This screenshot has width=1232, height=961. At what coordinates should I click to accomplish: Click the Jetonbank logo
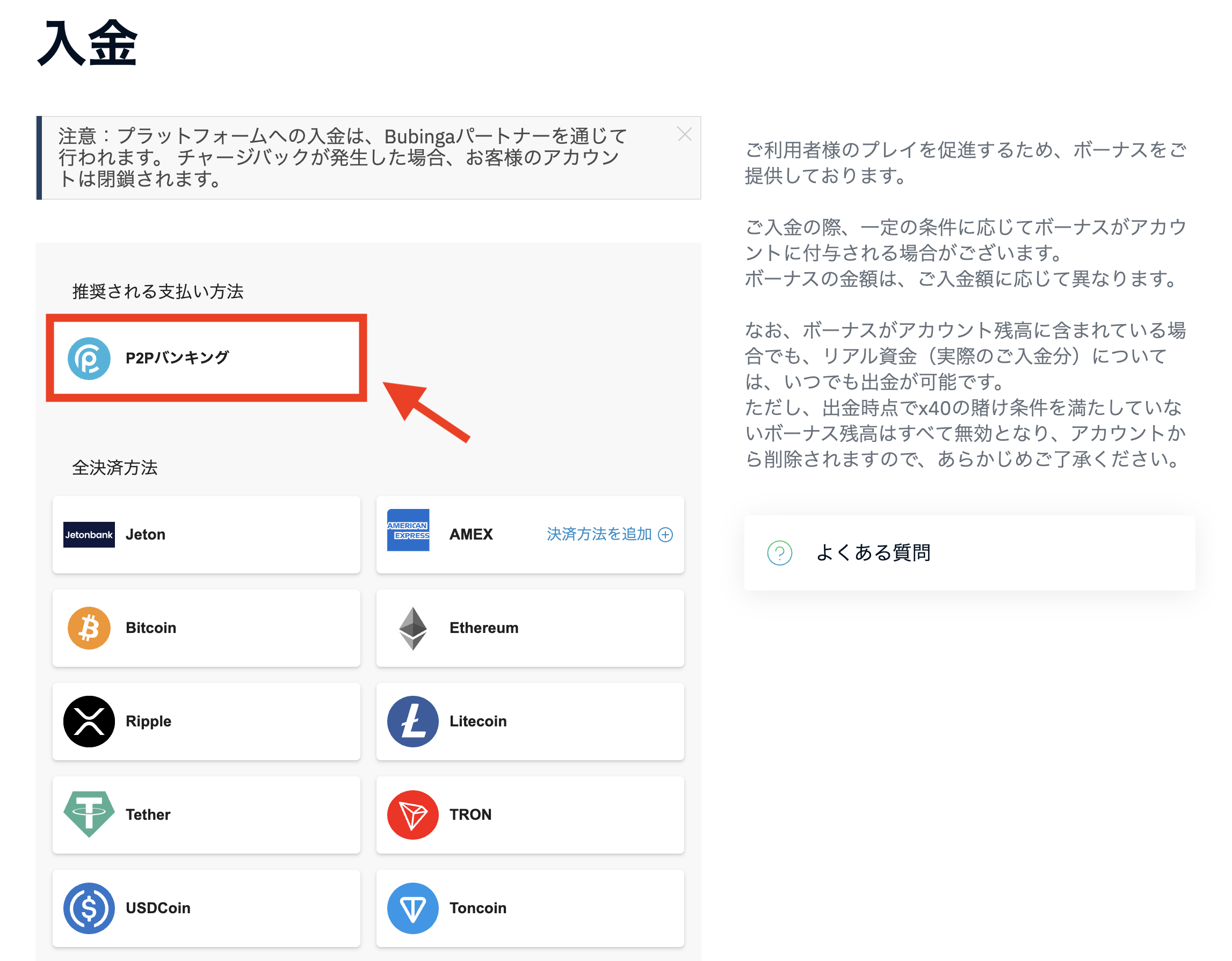[x=89, y=535]
